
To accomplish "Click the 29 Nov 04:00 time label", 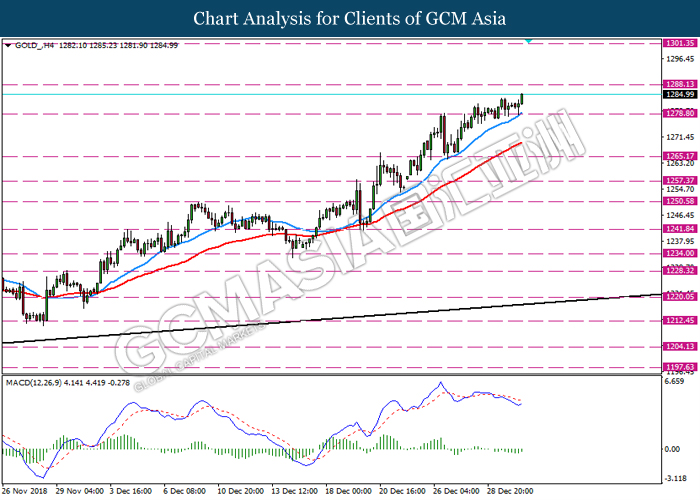I will [79, 491].
